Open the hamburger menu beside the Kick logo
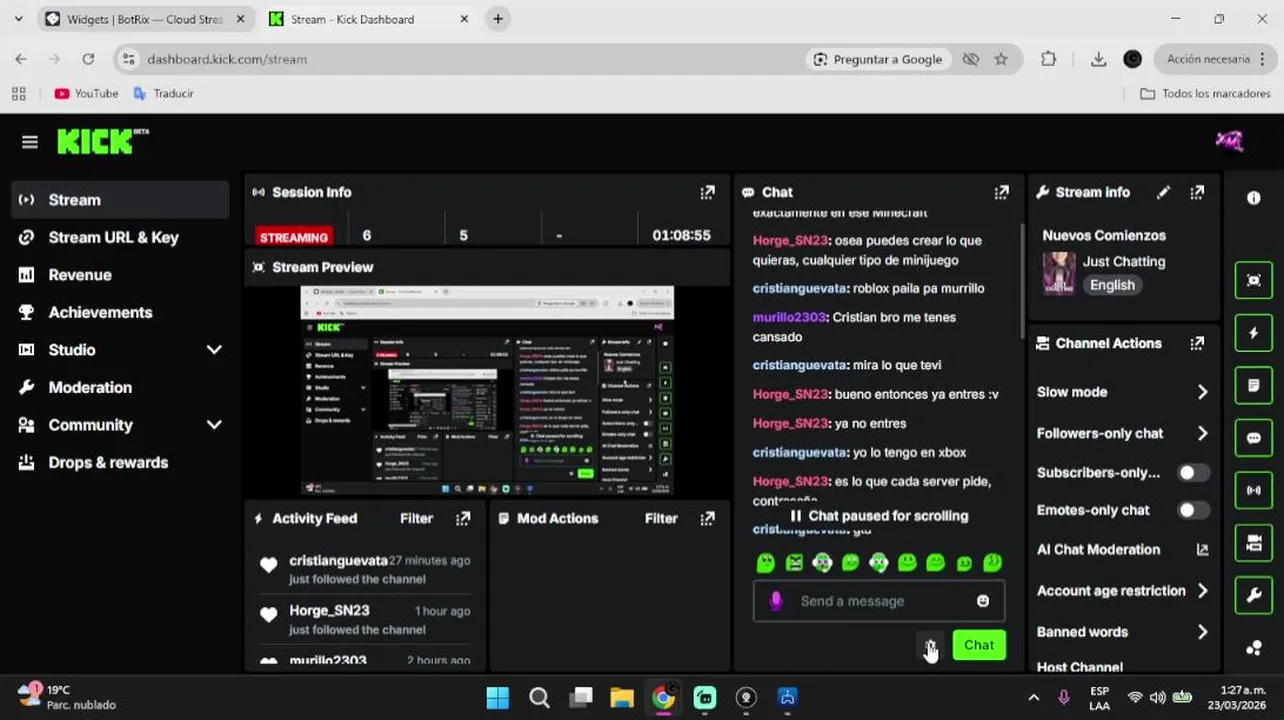The image size is (1284, 720). point(30,142)
